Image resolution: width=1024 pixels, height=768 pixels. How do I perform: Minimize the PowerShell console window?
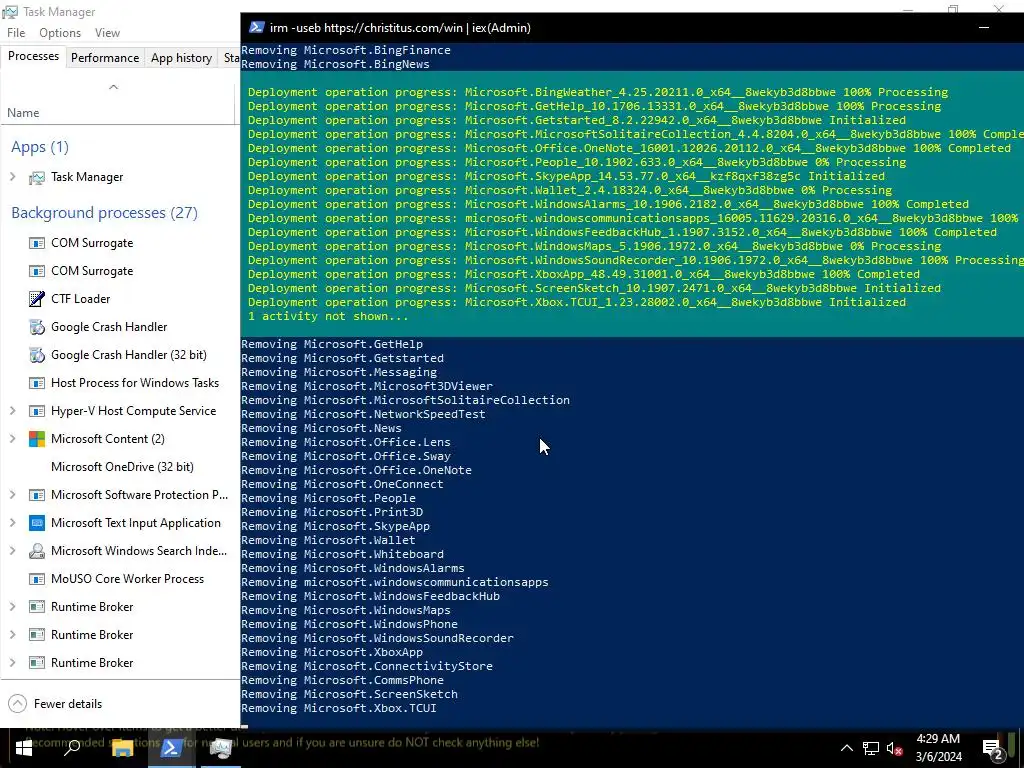click(984, 27)
